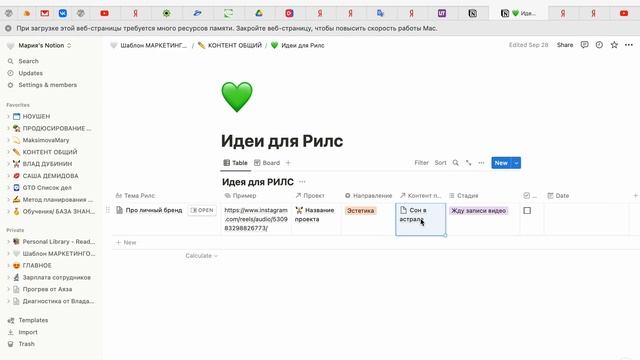Screen dimensions: 640x360
Task: Open the dots next to Идея для РИЛС
Action: tap(302, 182)
